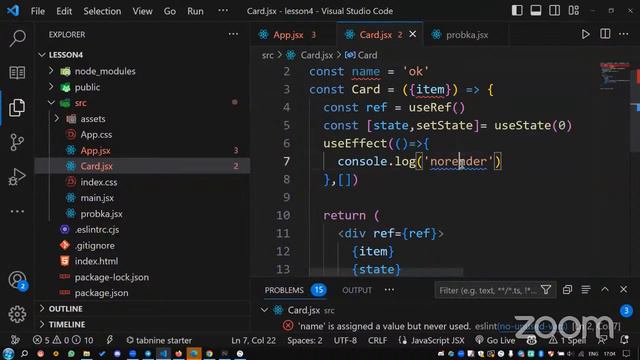Open App.css in explorer
This screenshot has height=360, width=640.
pos(96,135)
